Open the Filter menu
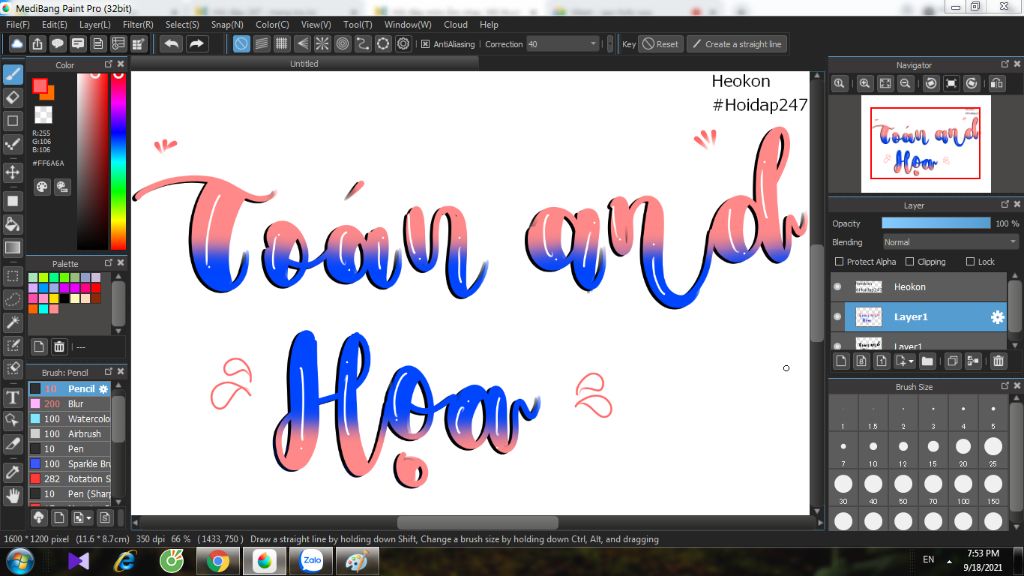Viewport: 1024px width, 576px height. point(138,25)
